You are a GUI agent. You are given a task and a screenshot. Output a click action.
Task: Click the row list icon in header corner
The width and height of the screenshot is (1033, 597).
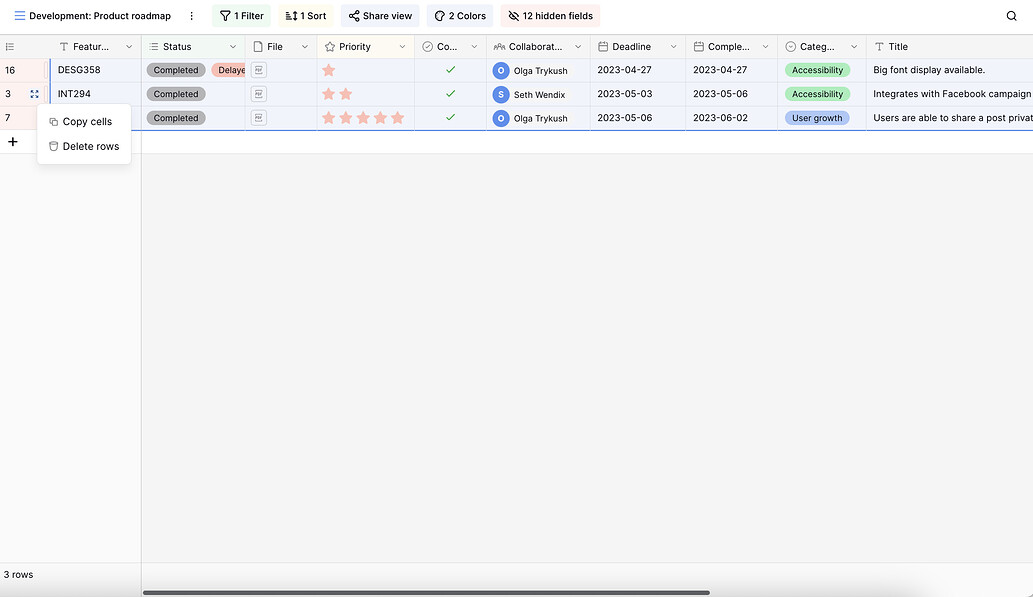point(9,46)
